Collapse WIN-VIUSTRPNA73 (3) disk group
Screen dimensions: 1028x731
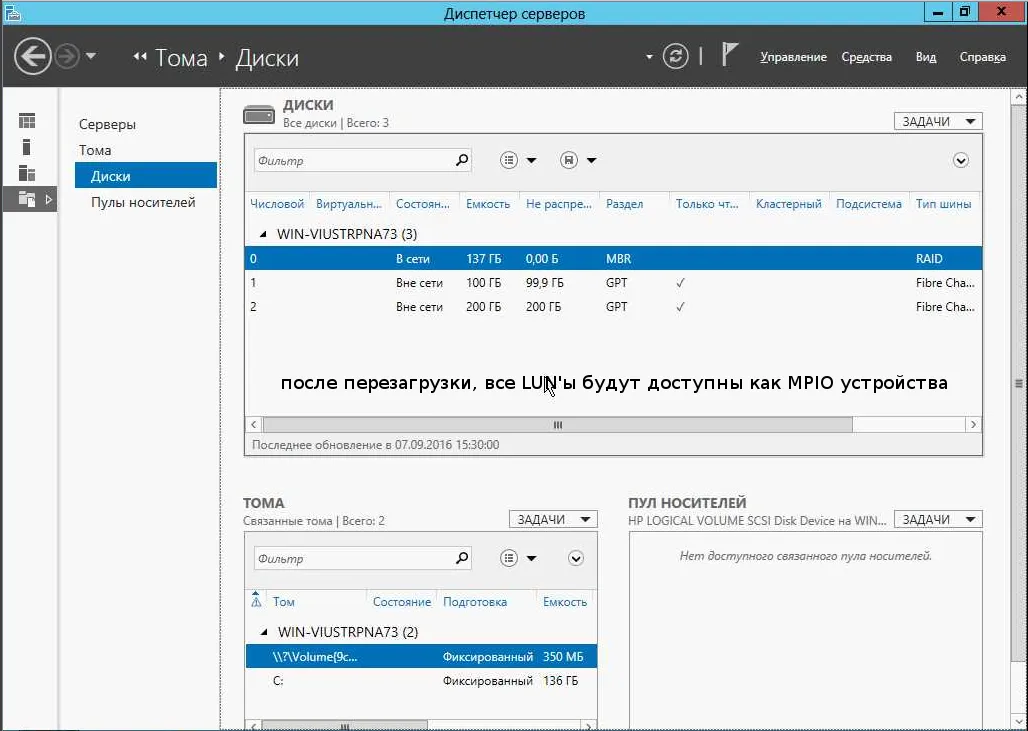[x=263, y=234]
